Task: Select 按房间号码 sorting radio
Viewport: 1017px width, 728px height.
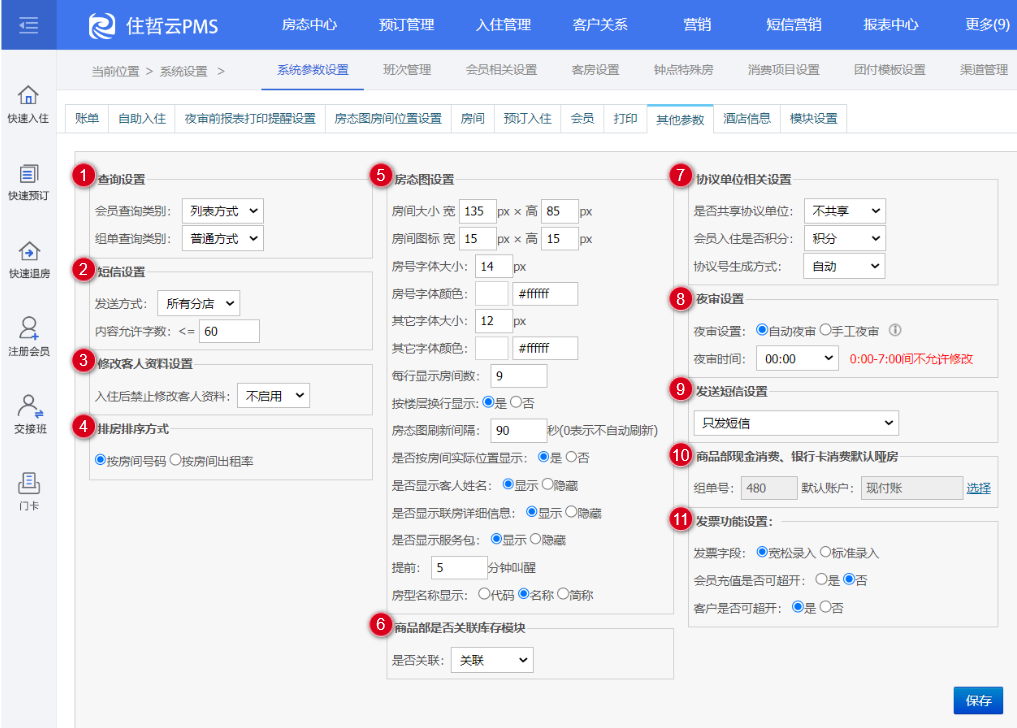Action: click(100, 460)
